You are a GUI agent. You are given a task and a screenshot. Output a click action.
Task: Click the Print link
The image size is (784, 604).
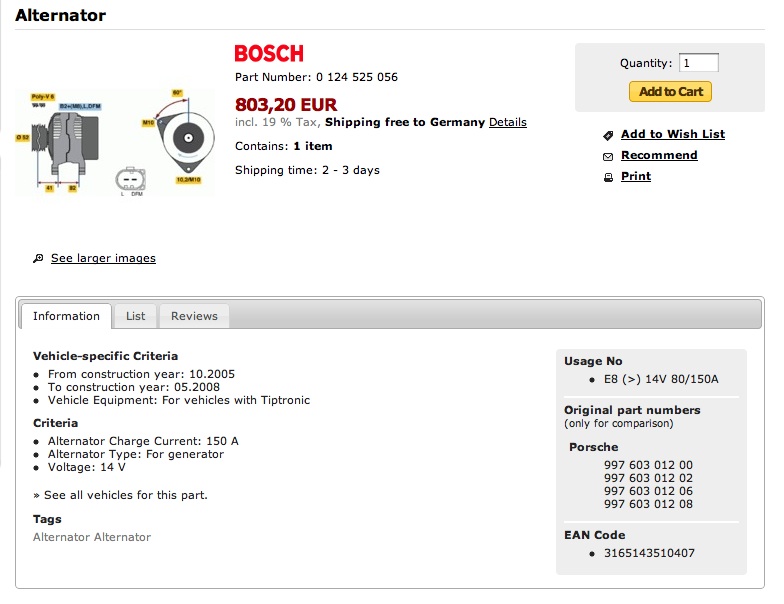click(636, 176)
